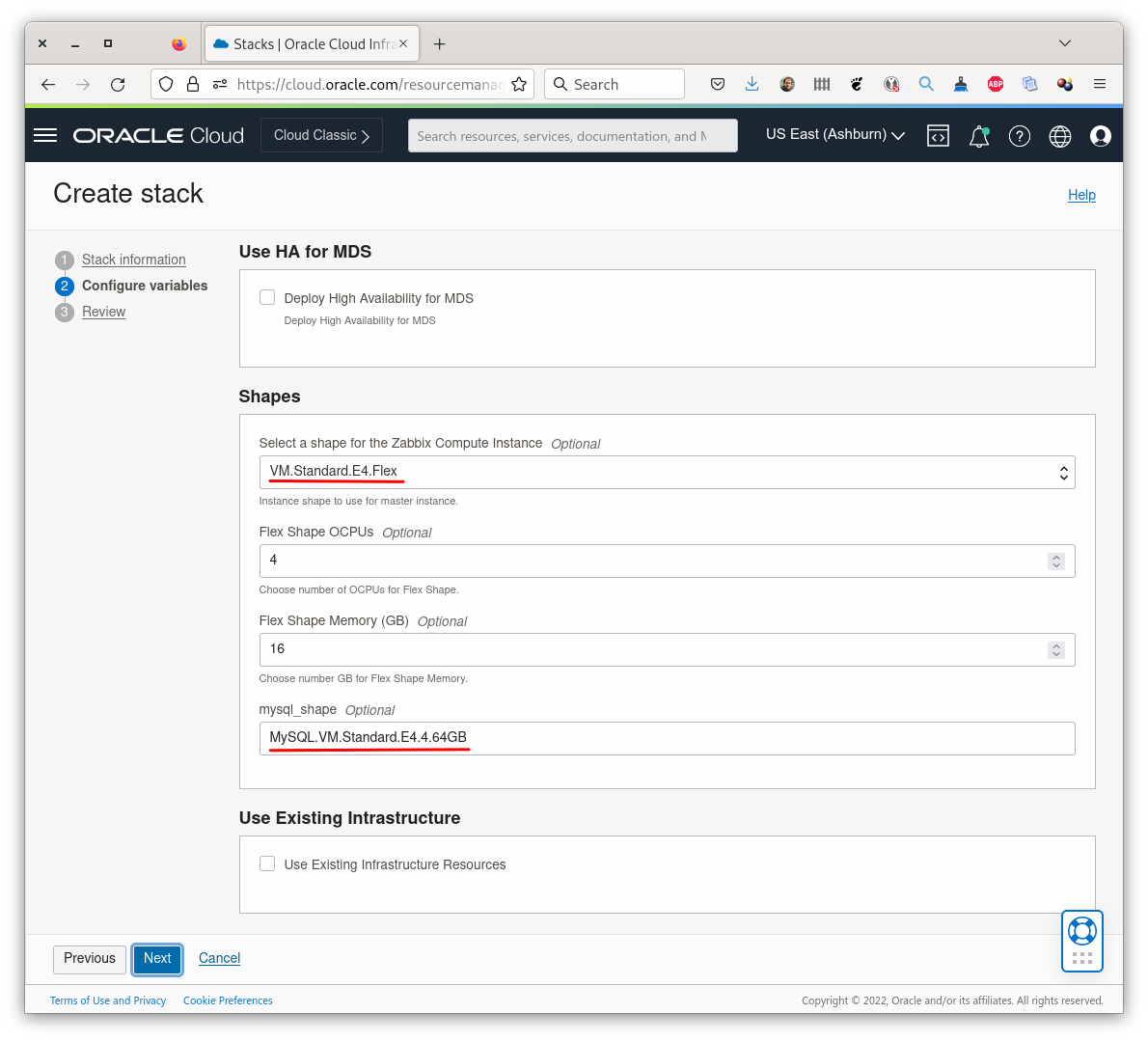Open the Help question-mark icon
This screenshot has width=1148, height=1041.
(x=1020, y=136)
